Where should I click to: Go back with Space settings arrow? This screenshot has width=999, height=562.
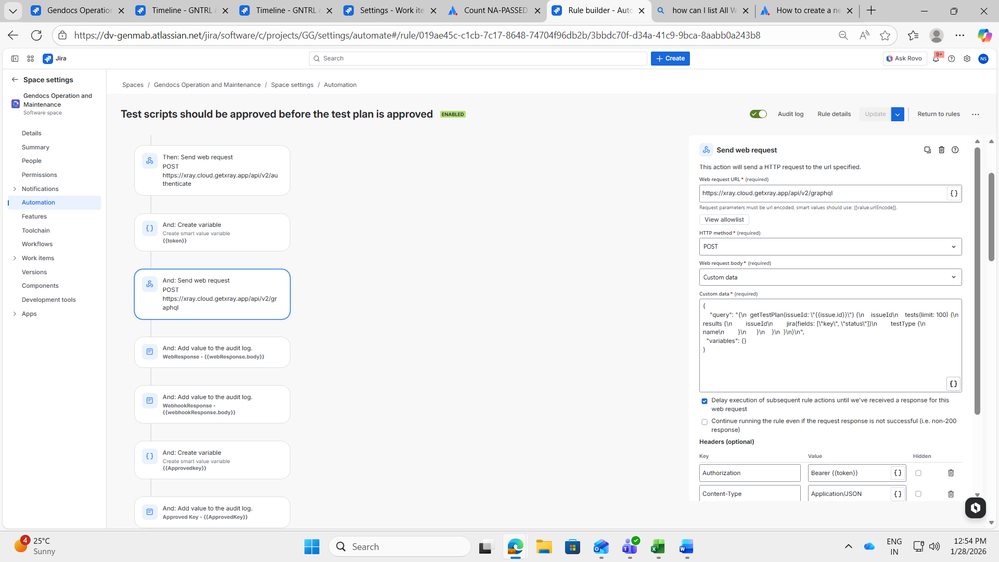tap(15, 80)
